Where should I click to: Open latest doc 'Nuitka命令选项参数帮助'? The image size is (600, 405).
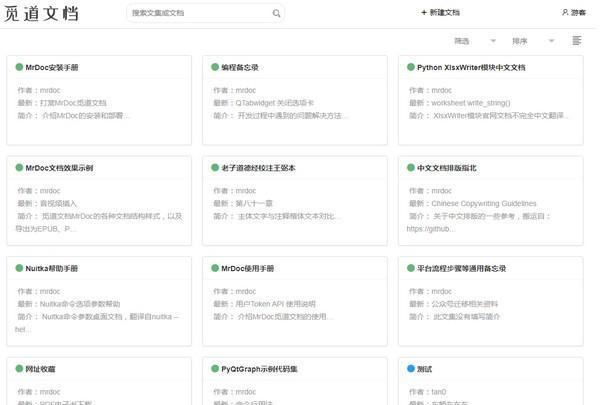(x=80, y=304)
